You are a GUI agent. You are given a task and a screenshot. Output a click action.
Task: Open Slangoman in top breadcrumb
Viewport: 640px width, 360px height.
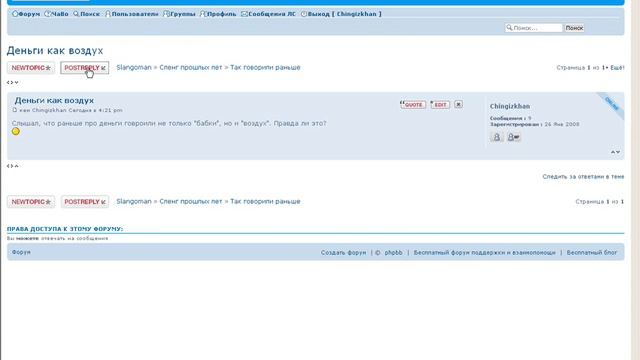[x=134, y=67]
